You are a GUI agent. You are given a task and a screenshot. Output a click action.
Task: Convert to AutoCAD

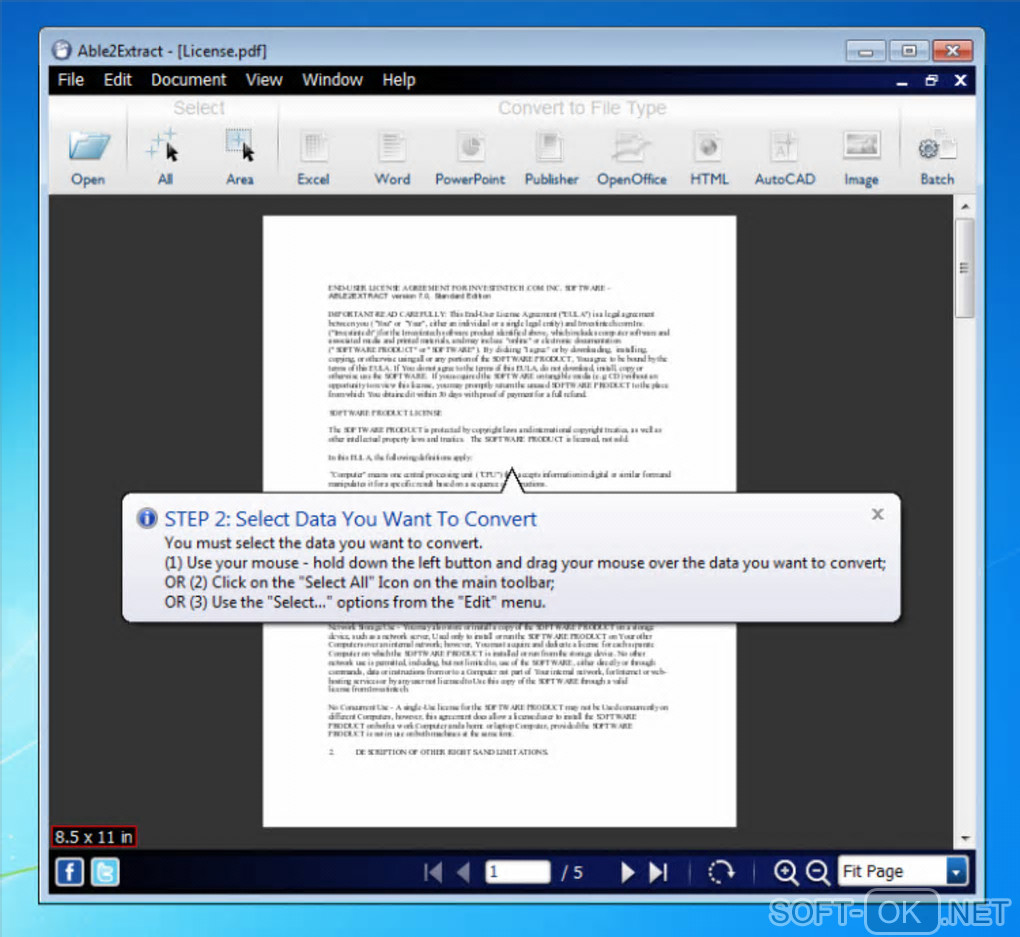tap(785, 158)
